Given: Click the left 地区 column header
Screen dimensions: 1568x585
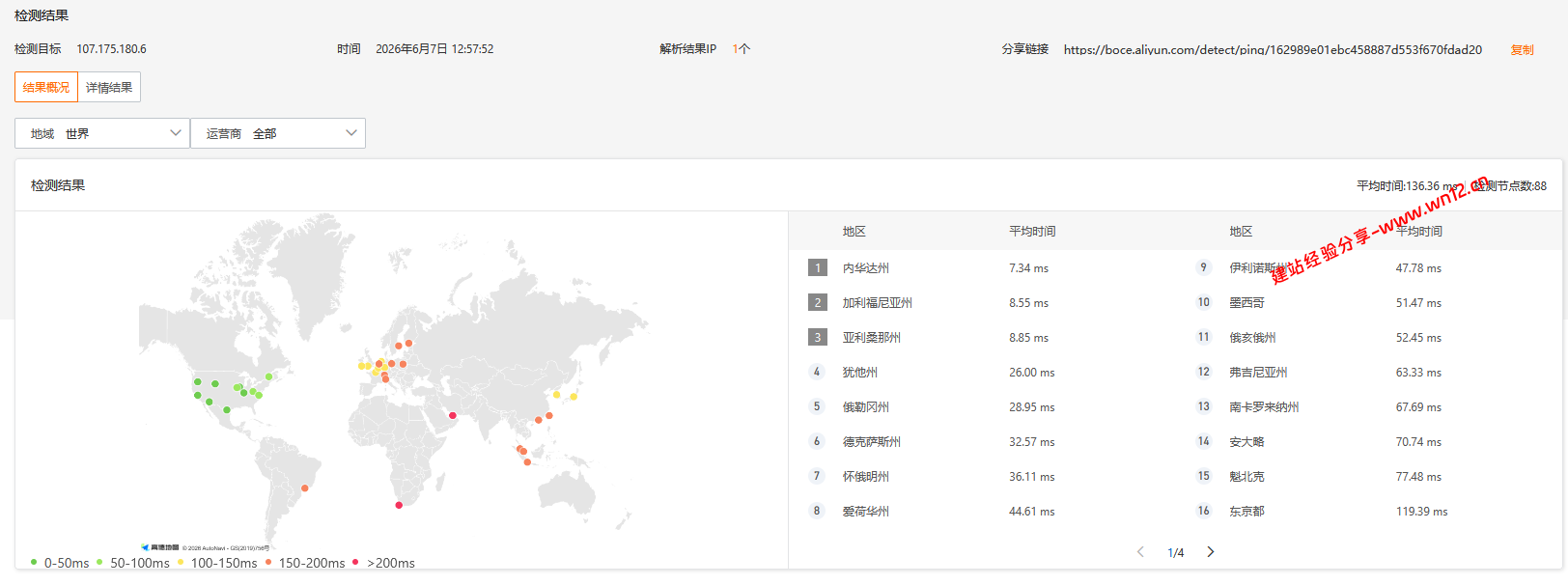Looking at the screenshot, I should (x=854, y=232).
